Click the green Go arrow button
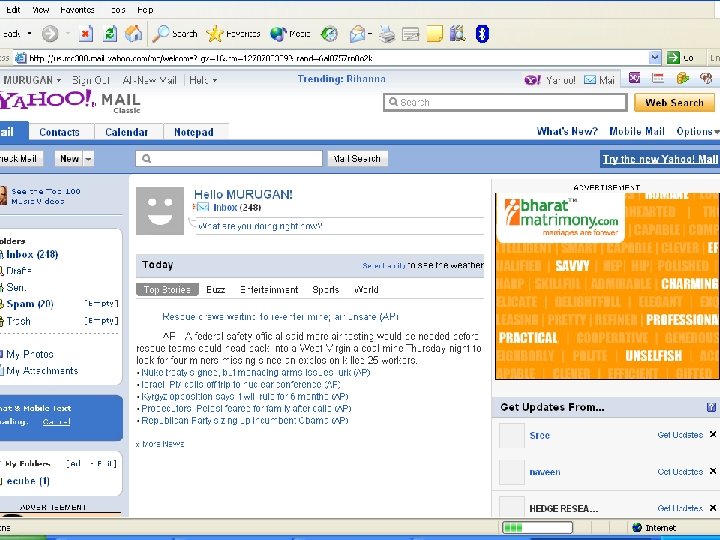 [x=673, y=58]
